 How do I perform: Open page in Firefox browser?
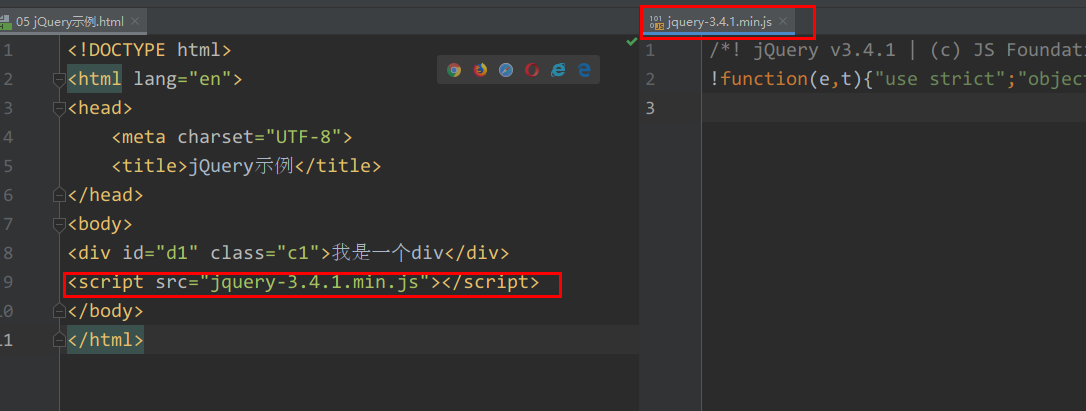click(x=480, y=69)
